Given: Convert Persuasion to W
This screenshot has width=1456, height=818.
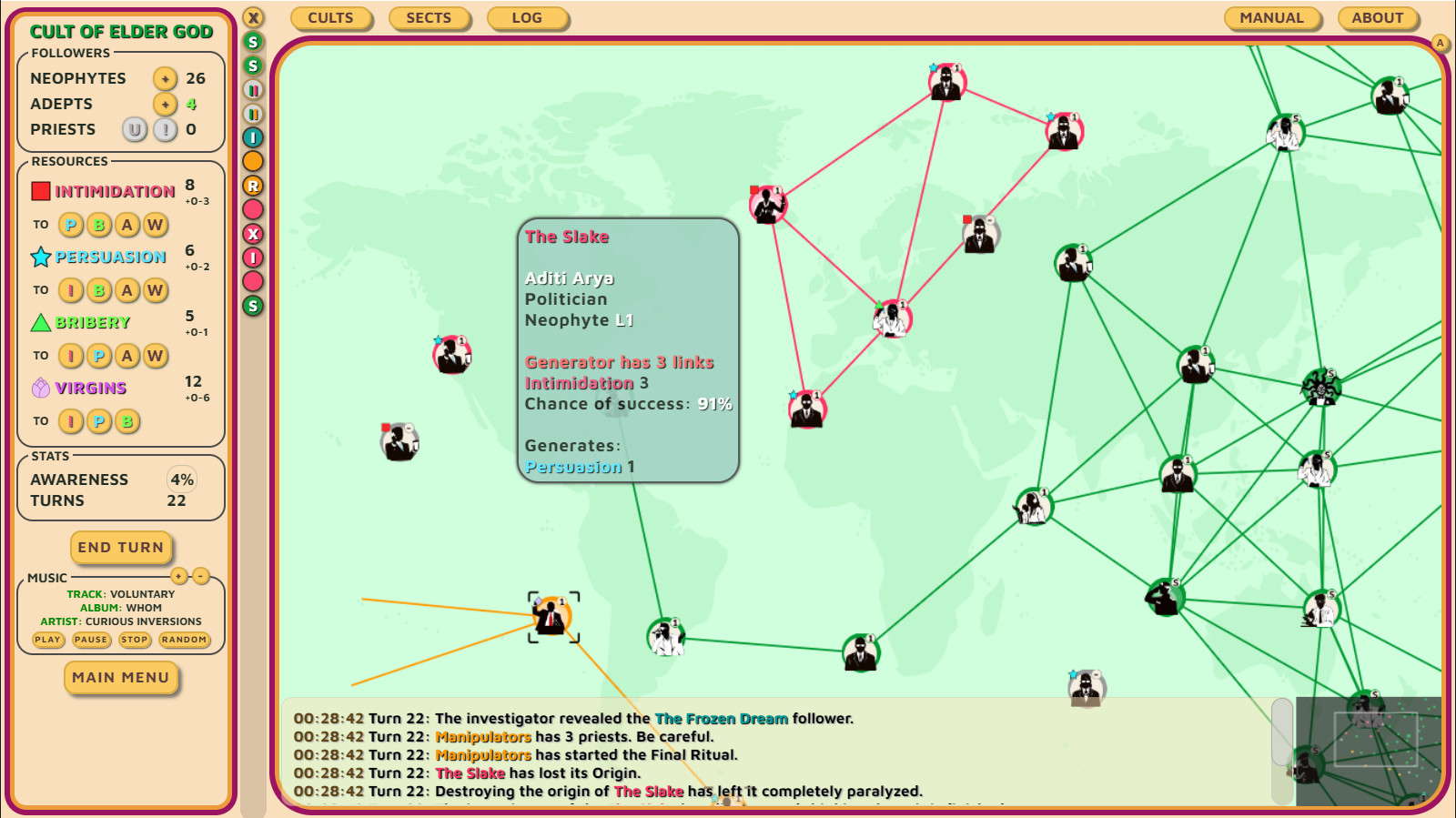Looking at the screenshot, I should (x=156, y=290).
